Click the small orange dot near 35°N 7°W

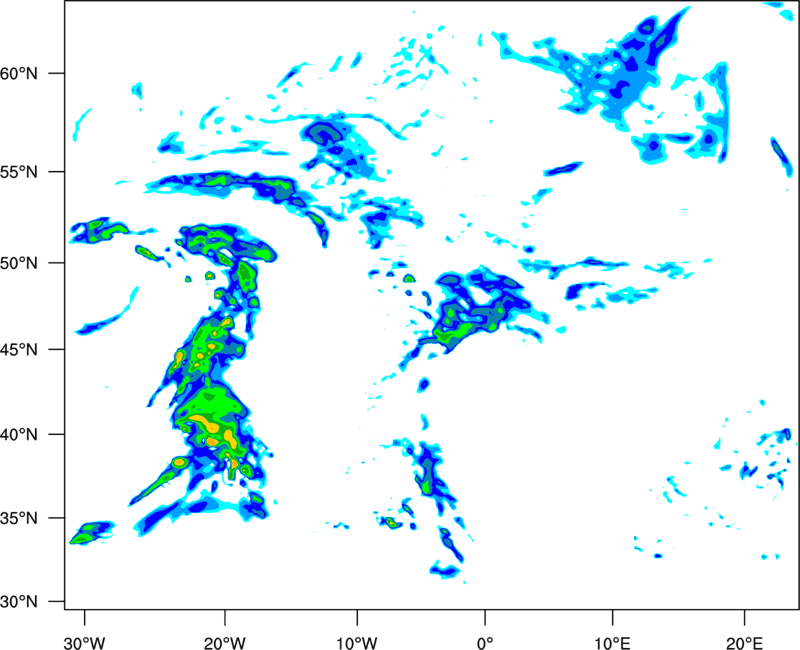391,522
